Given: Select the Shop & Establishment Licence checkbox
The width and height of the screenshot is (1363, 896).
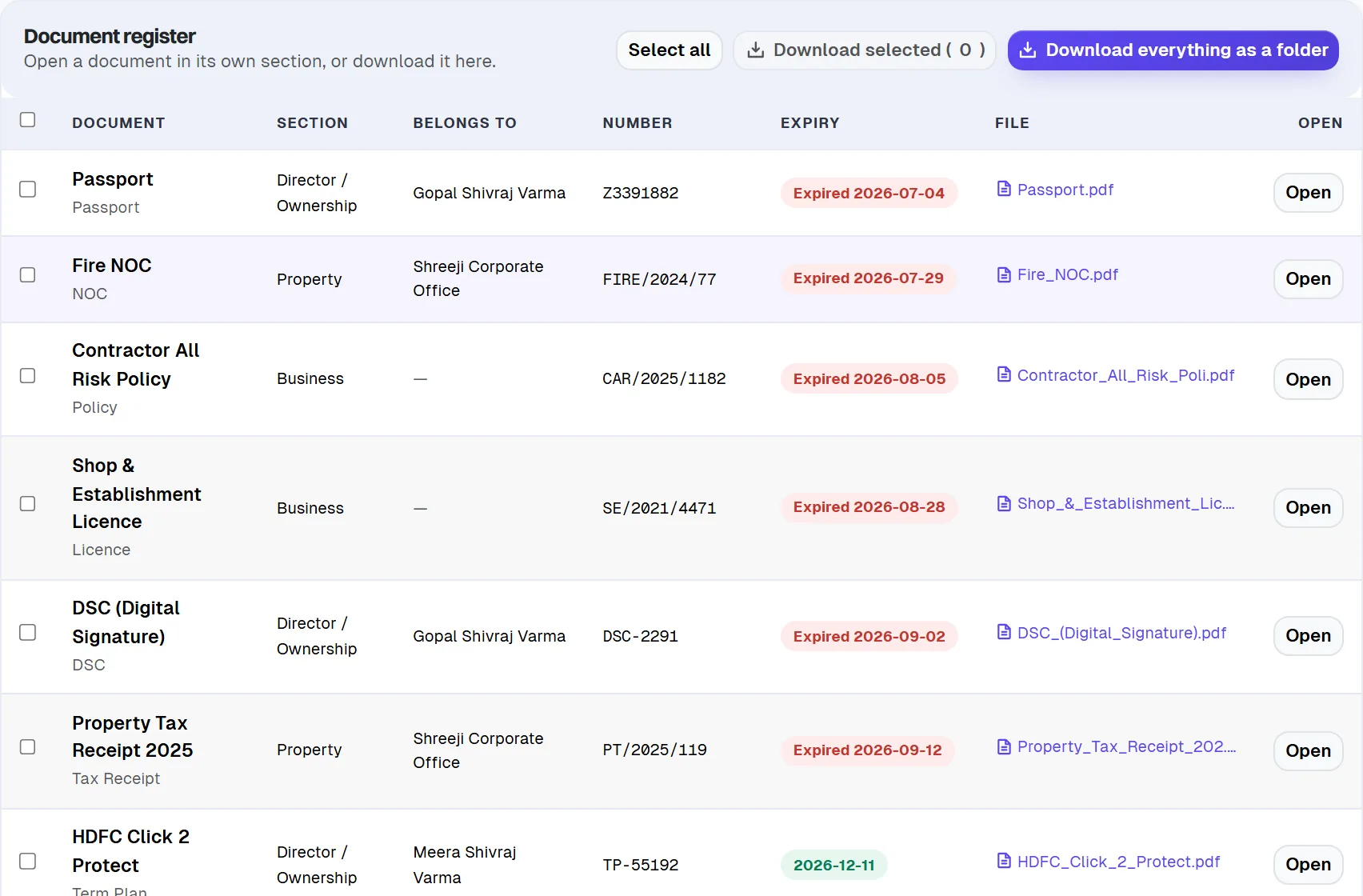Looking at the screenshot, I should point(28,504).
